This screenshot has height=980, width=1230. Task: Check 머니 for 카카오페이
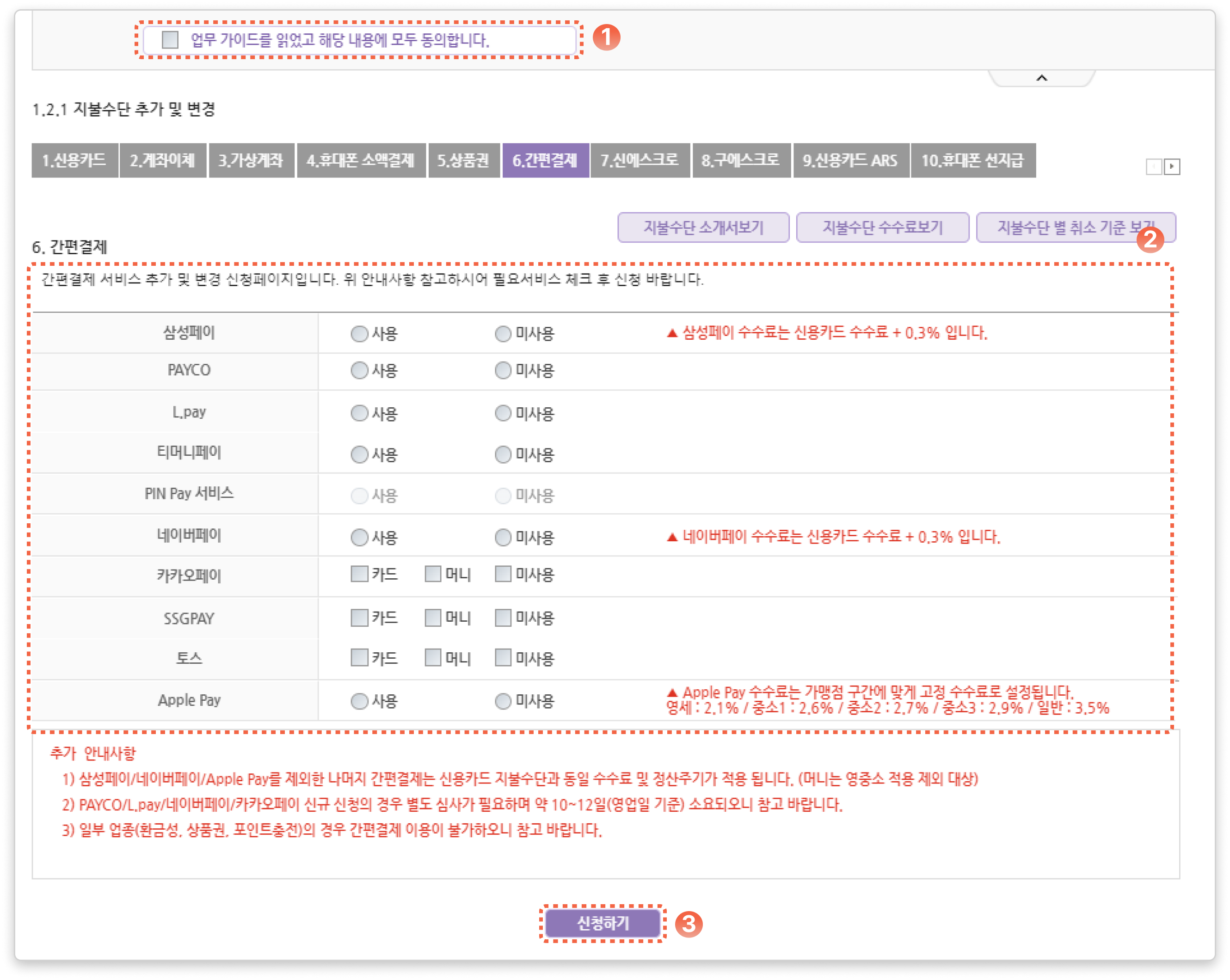coord(433,574)
